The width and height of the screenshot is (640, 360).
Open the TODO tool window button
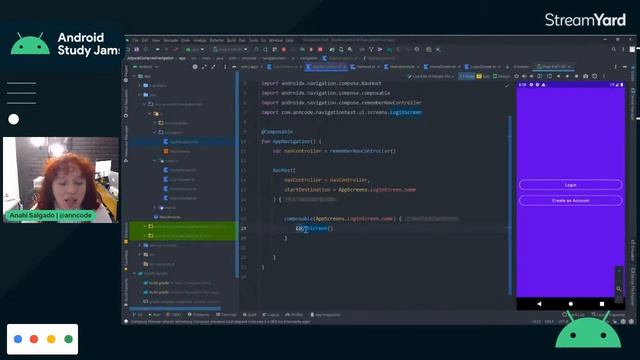(x=173, y=315)
